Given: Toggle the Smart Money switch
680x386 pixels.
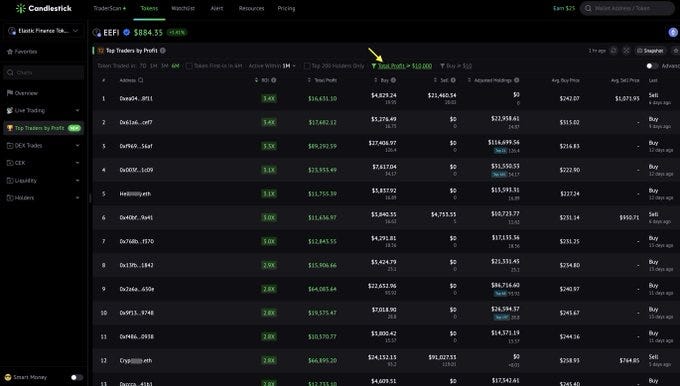Looking at the screenshot, I should click(x=77, y=377).
